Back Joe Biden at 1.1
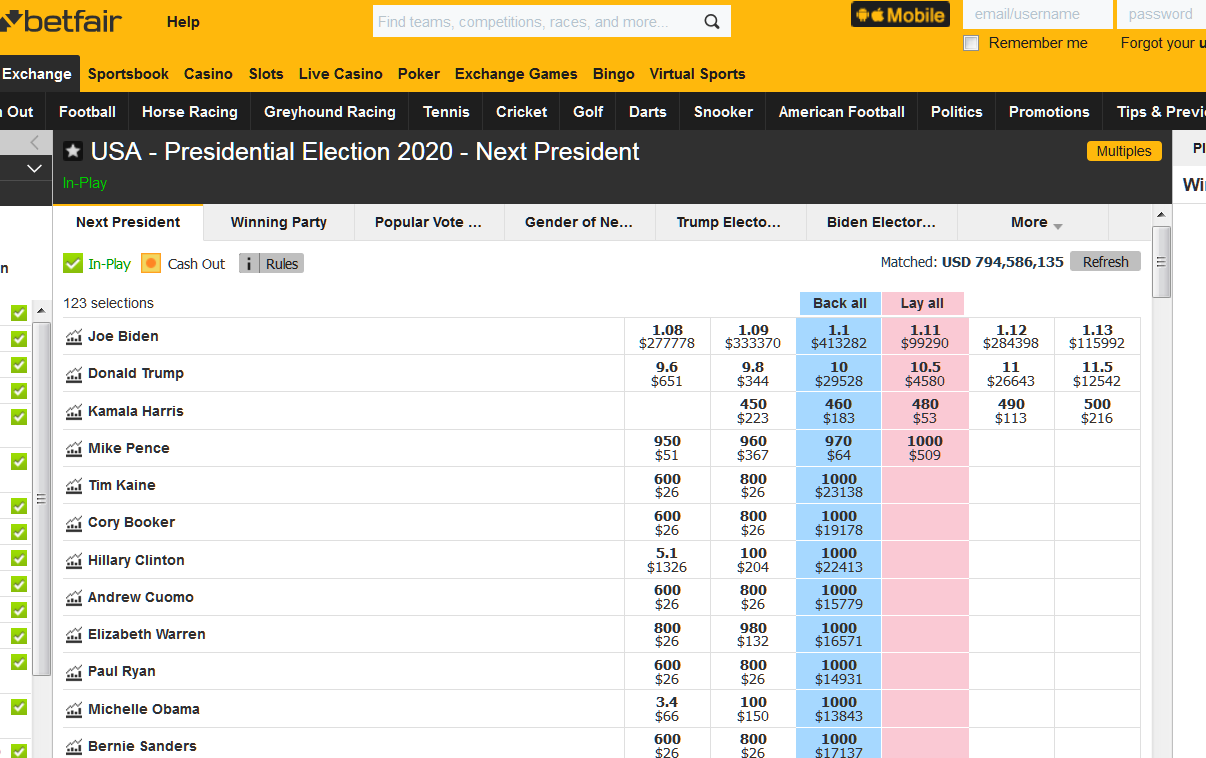This screenshot has height=758, width=1206. (839, 337)
